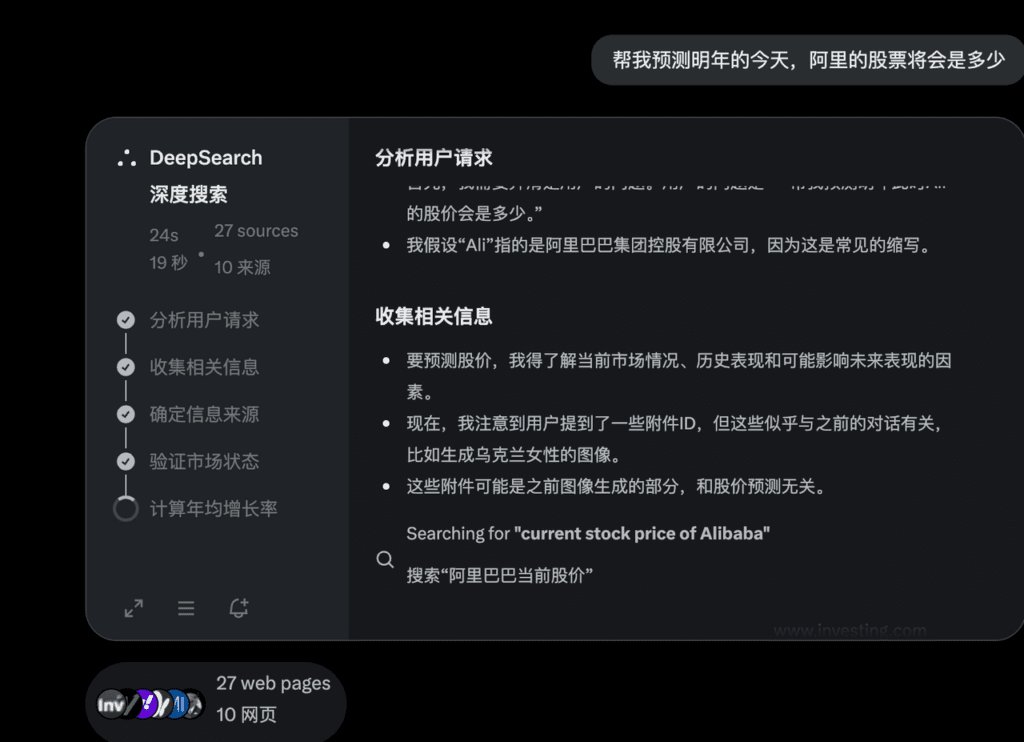Viewport: 1024px width, 742px height.
Task: Open the 27 web pages sources pill
Action: [x=216, y=702]
